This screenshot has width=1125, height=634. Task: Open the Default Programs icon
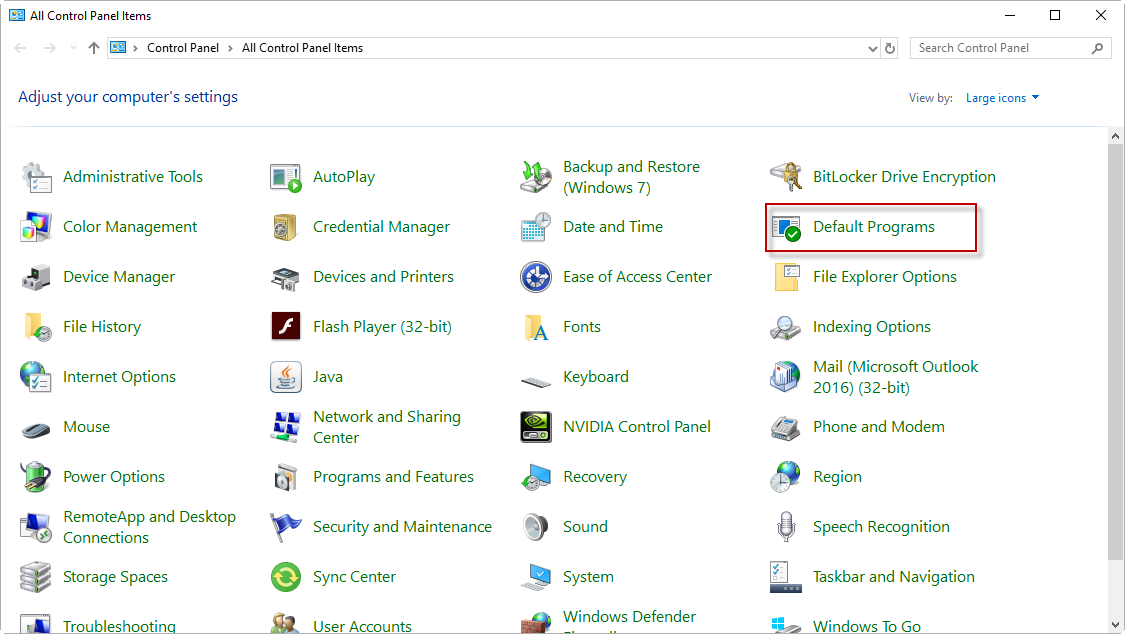pos(786,227)
